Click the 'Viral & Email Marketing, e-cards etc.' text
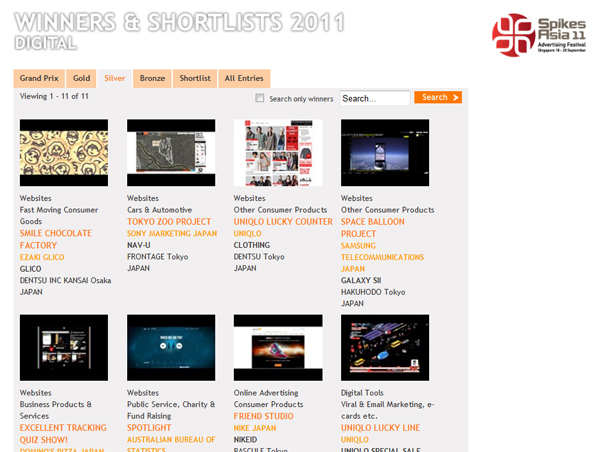600x452 pixels. tap(388, 410)
